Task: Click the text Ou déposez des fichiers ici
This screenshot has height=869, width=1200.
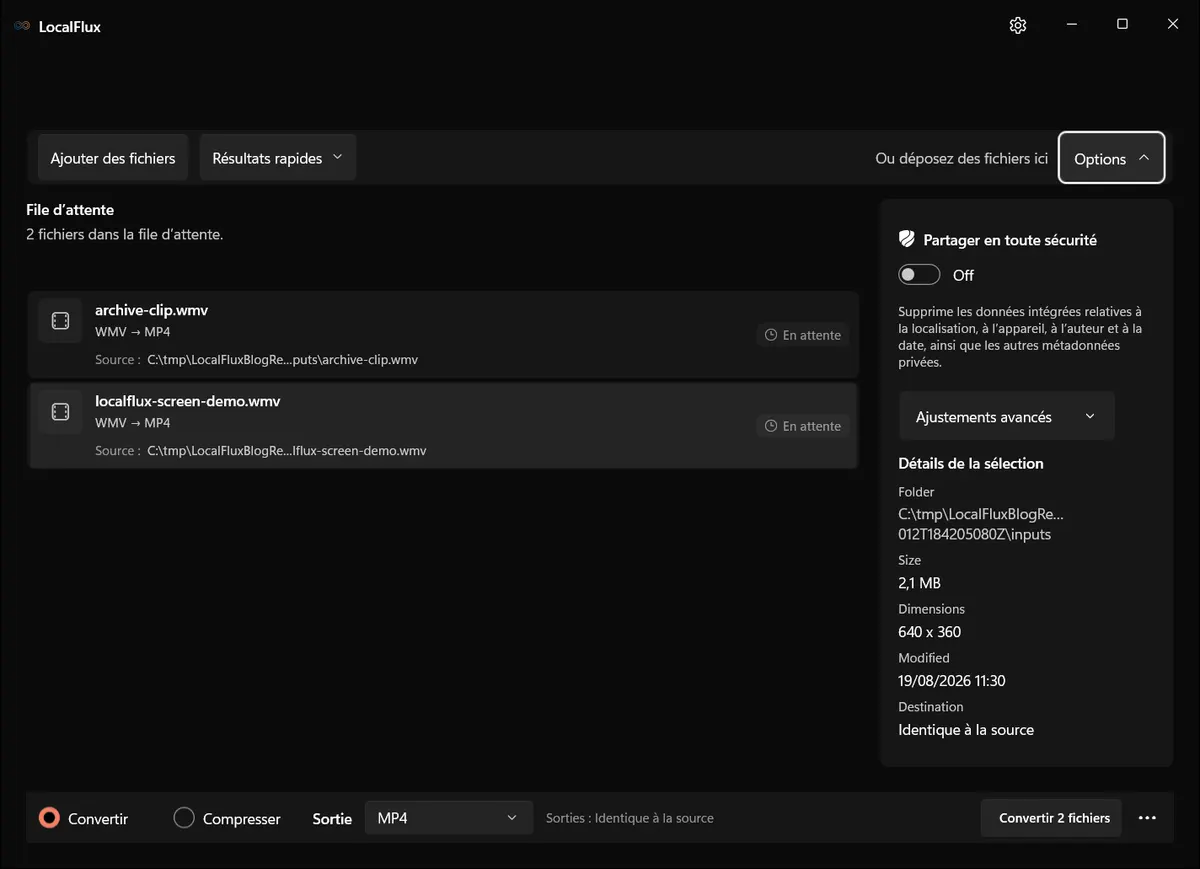Action: [962, 158]
